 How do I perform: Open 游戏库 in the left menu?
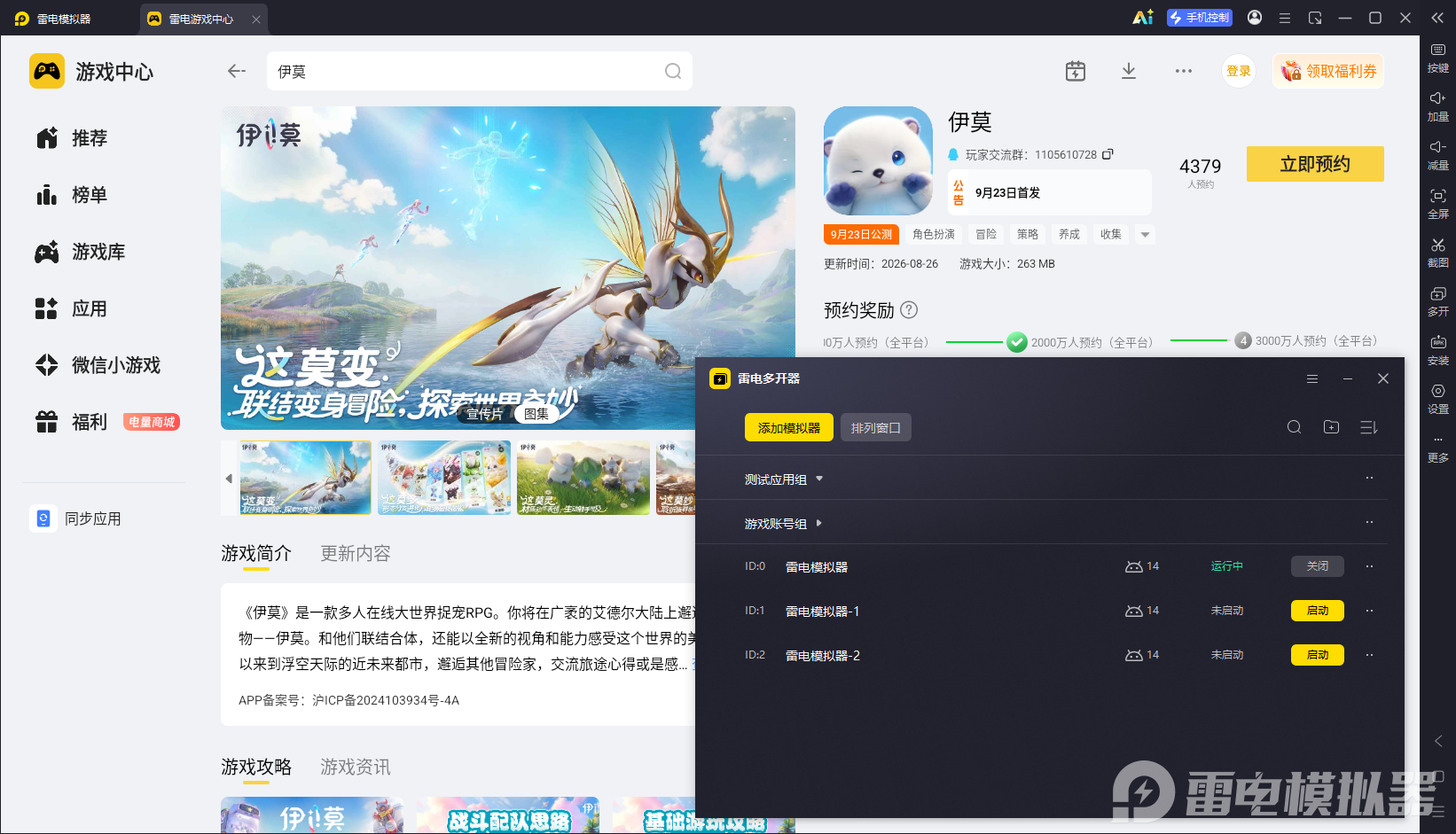tap(98, 252)
